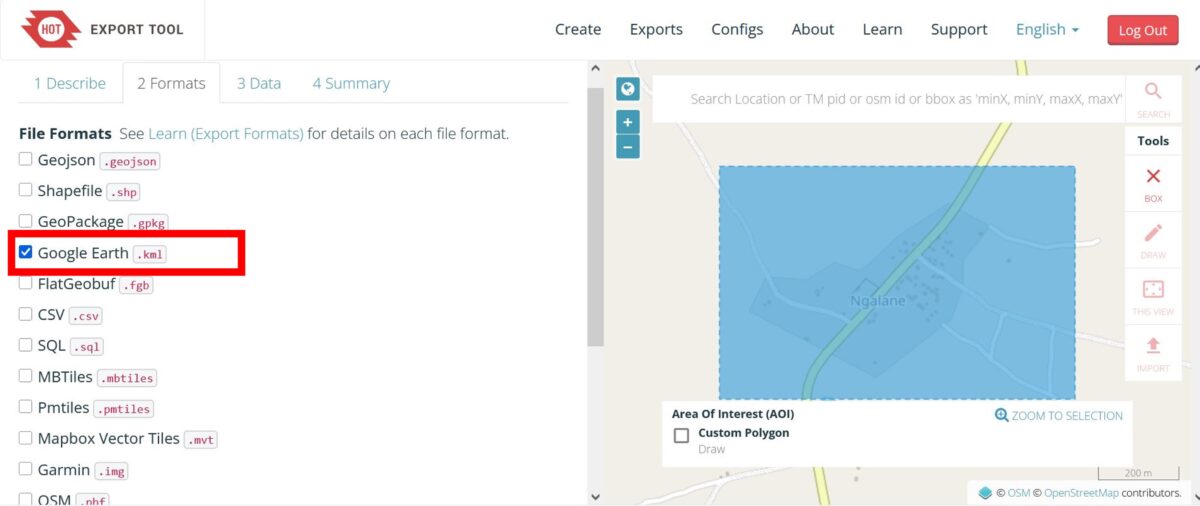The width and height of the screenshot is (1200, 506).
Task: Open the Create menu item
Action: point(578,29)
